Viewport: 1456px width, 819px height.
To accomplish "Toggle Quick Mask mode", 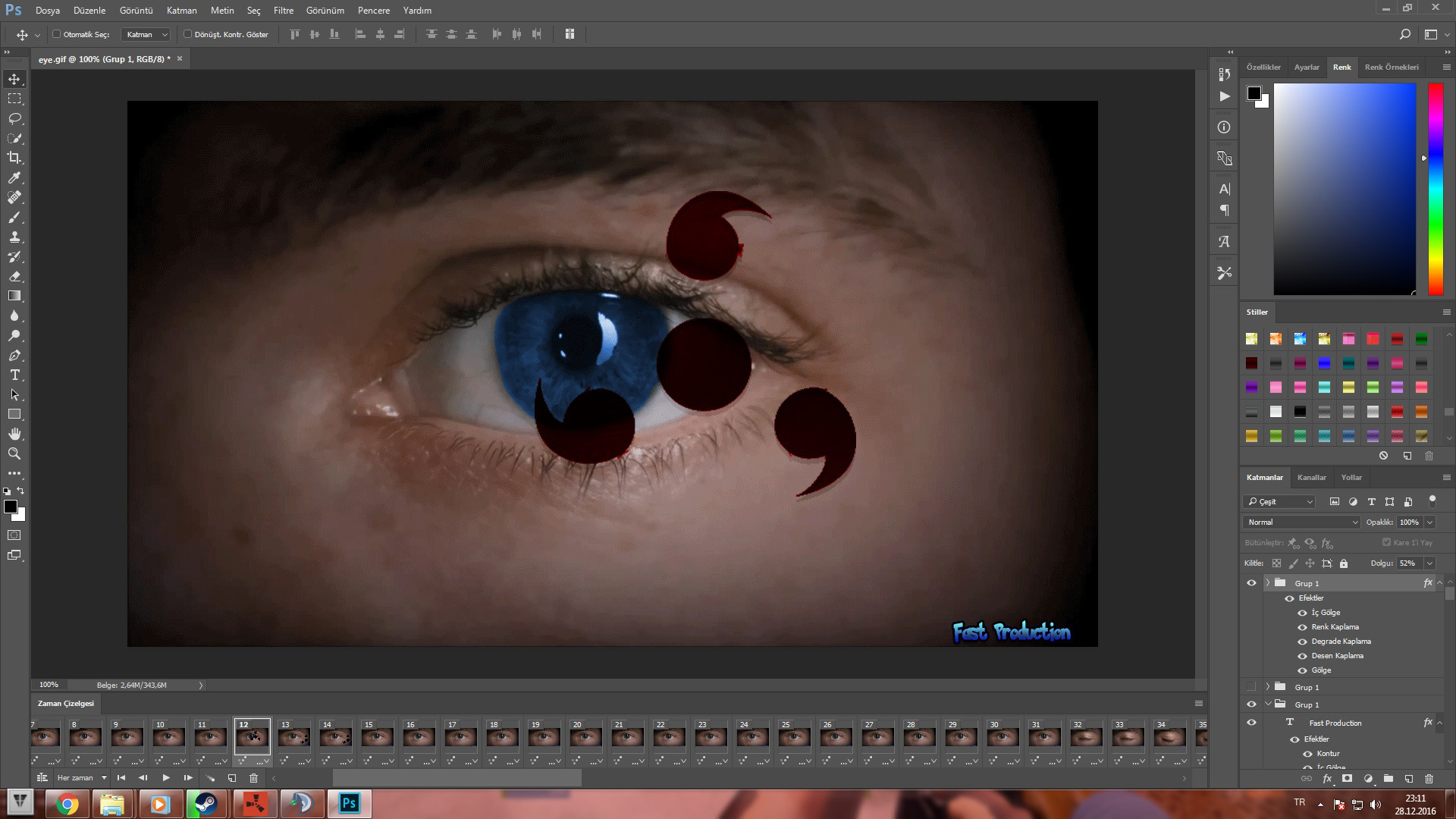I will tap(14, 535).
